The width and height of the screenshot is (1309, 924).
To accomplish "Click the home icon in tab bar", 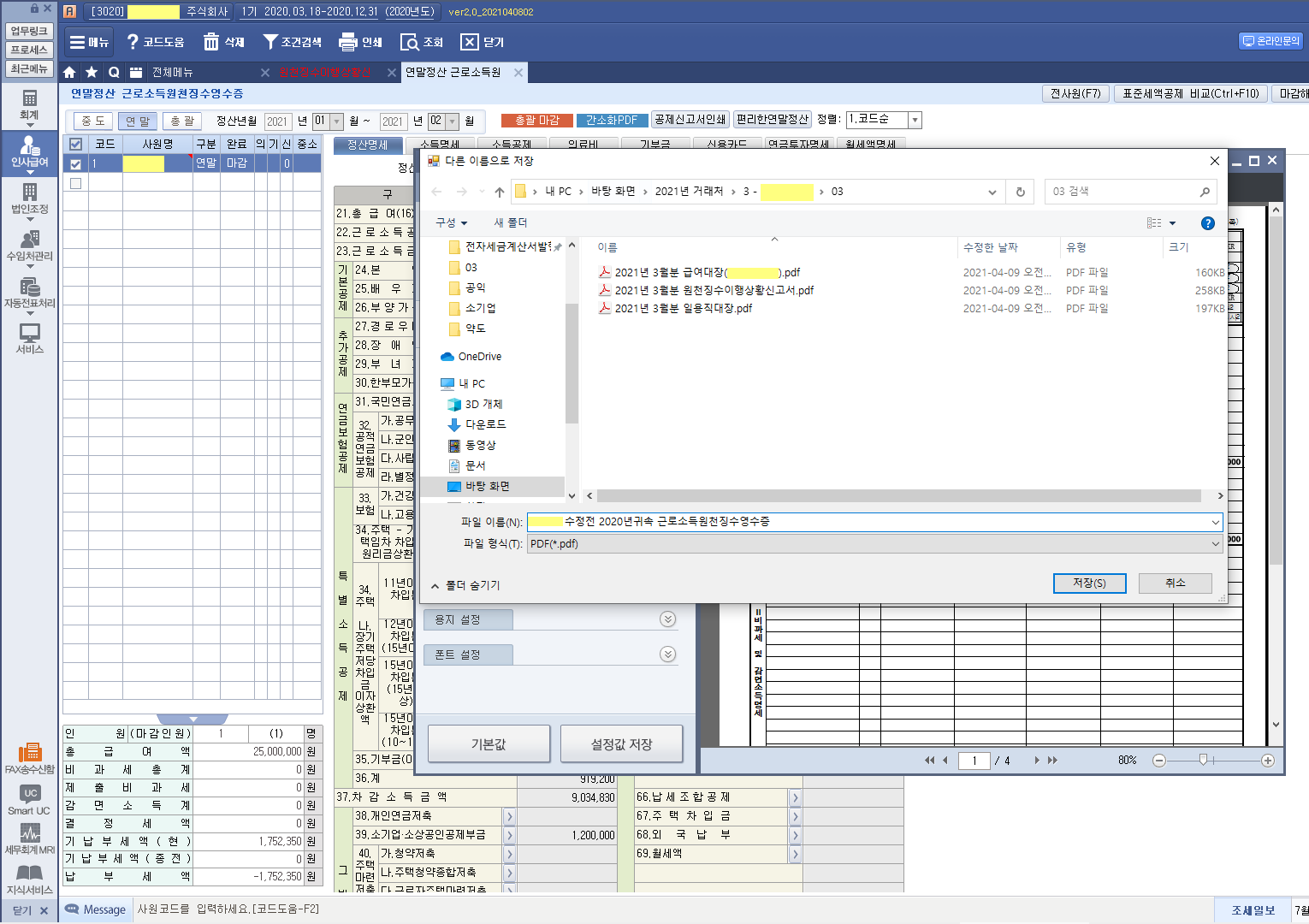I will pos(69,73).
